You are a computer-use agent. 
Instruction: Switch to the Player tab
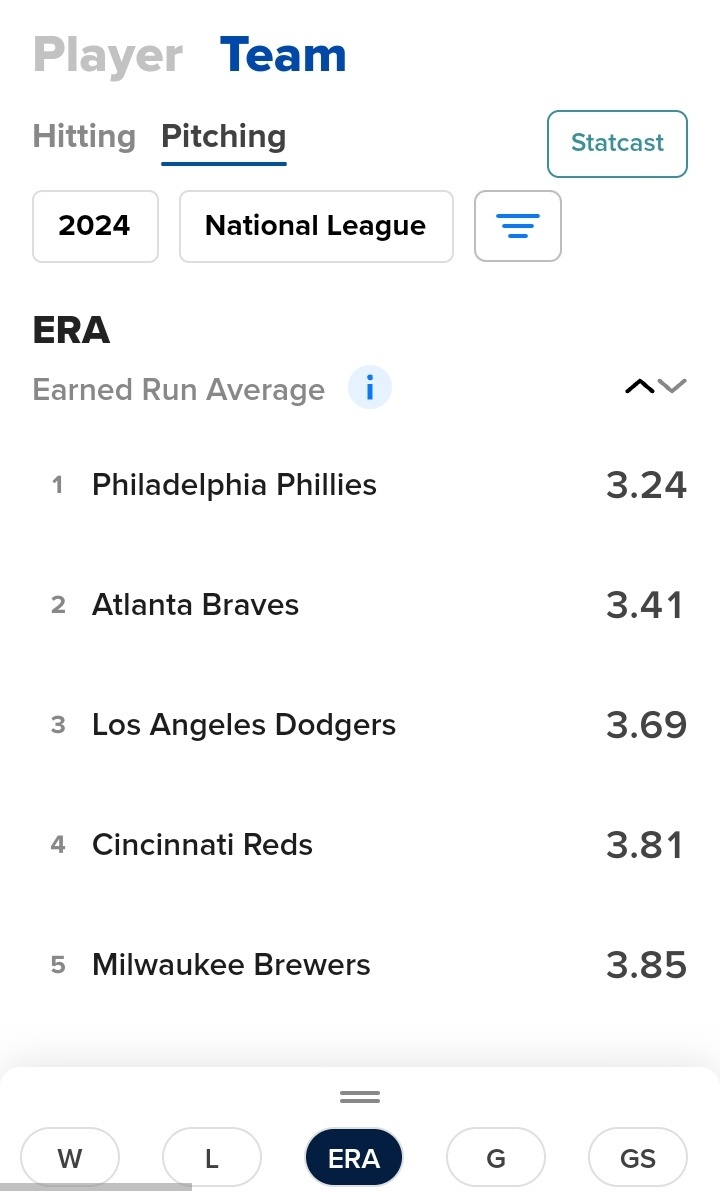(x=108, y=56)
